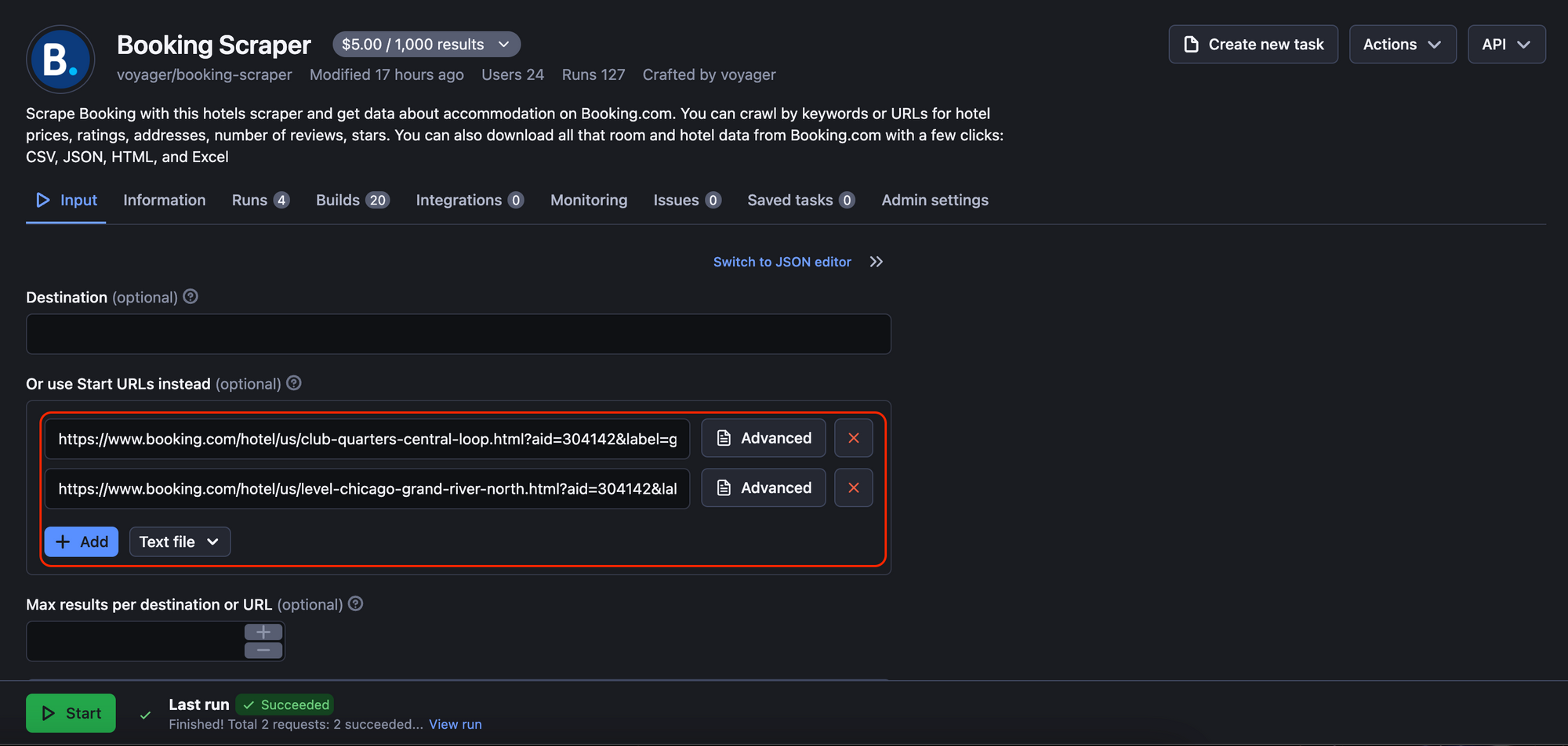The width and height of the screenshot is (1568, 746).
Task: Open the Start URLs help question icon
Action: click(x=294, y=383)
